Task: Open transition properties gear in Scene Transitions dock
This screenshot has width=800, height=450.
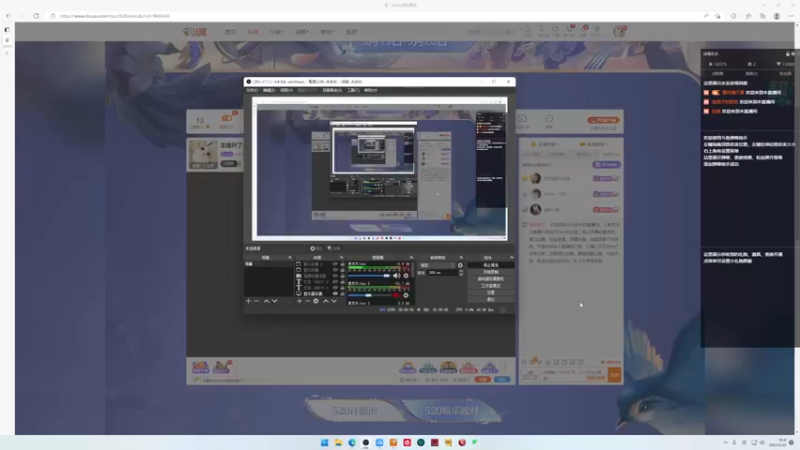Action: pyautogui.click(x=460, y=265)
